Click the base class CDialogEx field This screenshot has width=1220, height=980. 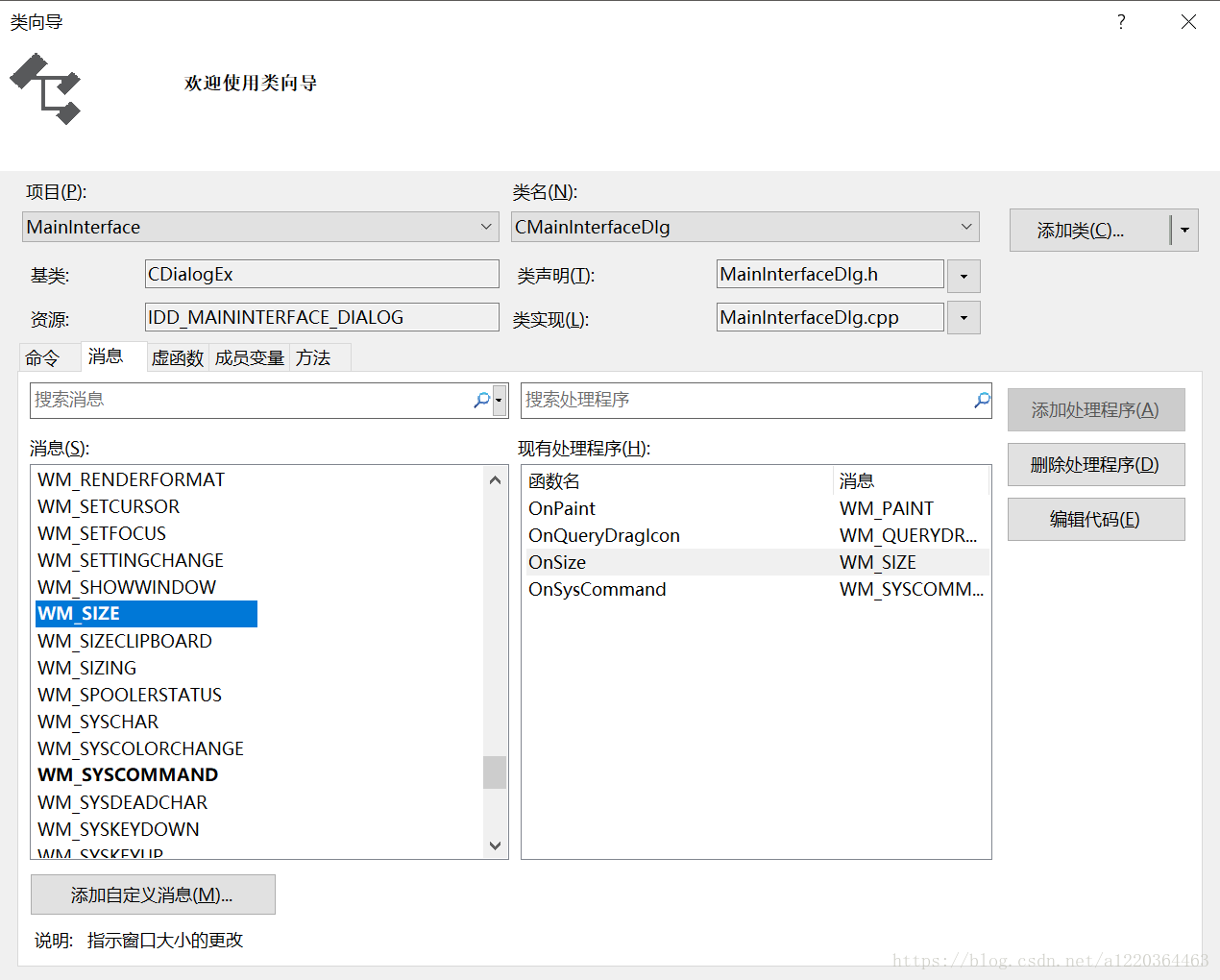point(322,274)
